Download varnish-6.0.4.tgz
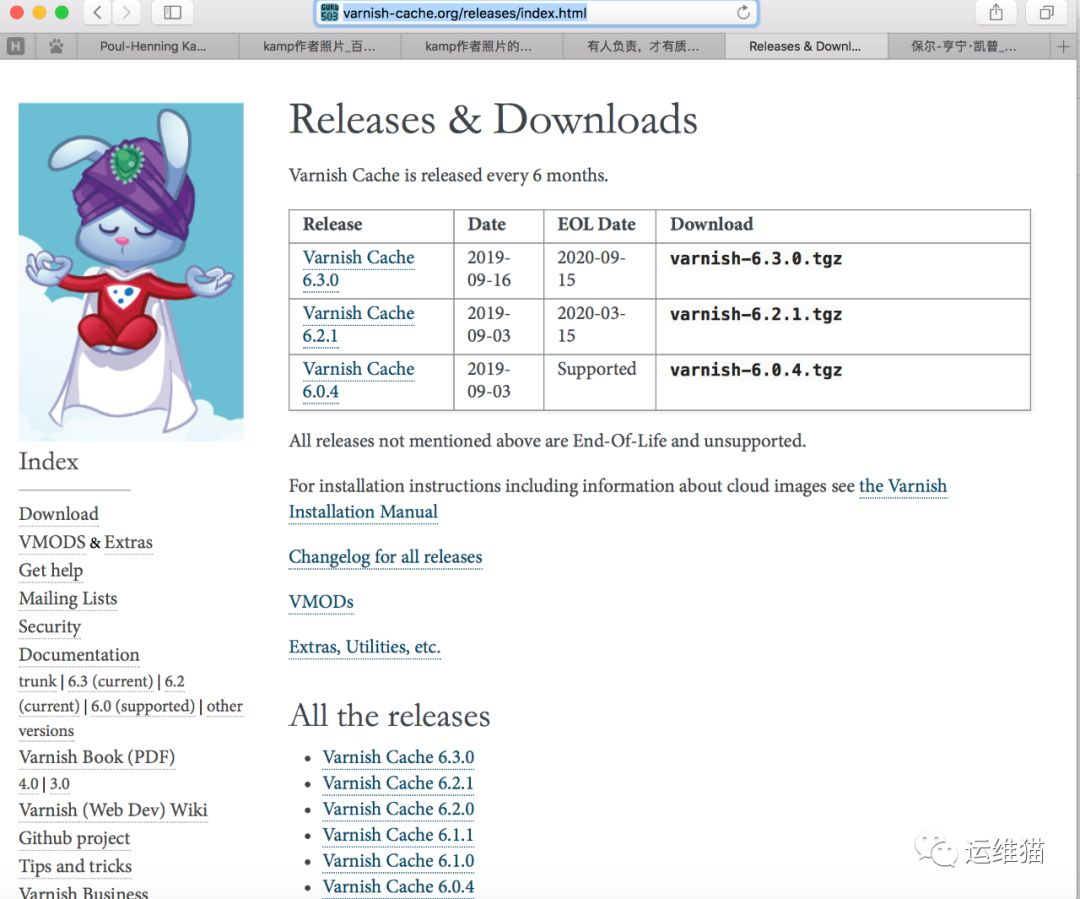Screen dimensions: 1080x899 [756, 371]
